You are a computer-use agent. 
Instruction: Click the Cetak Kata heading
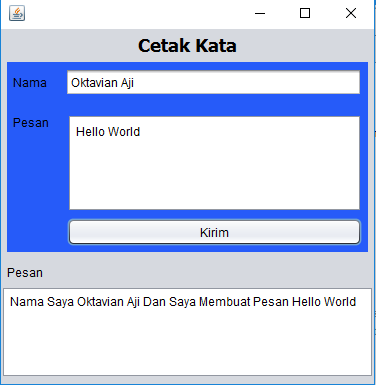[x=187, y=46]
